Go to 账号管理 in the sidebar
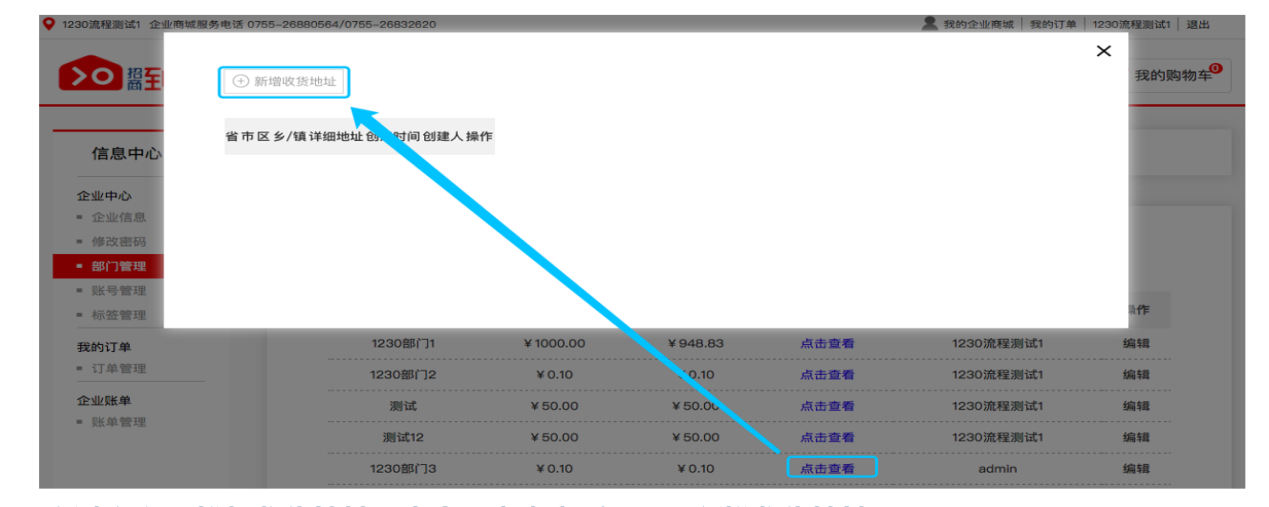Viewport: 1269px width, 507px height. pyautogui.click(x=119, y=291)
